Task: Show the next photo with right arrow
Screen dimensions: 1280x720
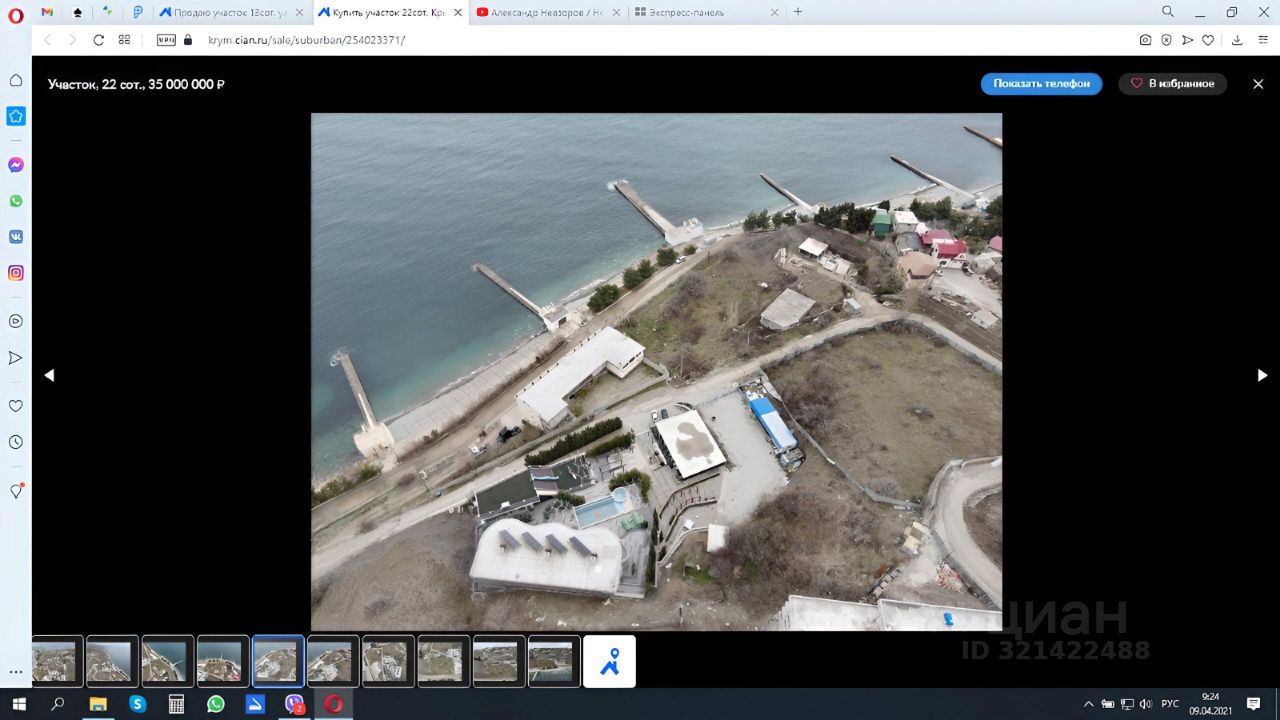Action: click(1262, 375)
